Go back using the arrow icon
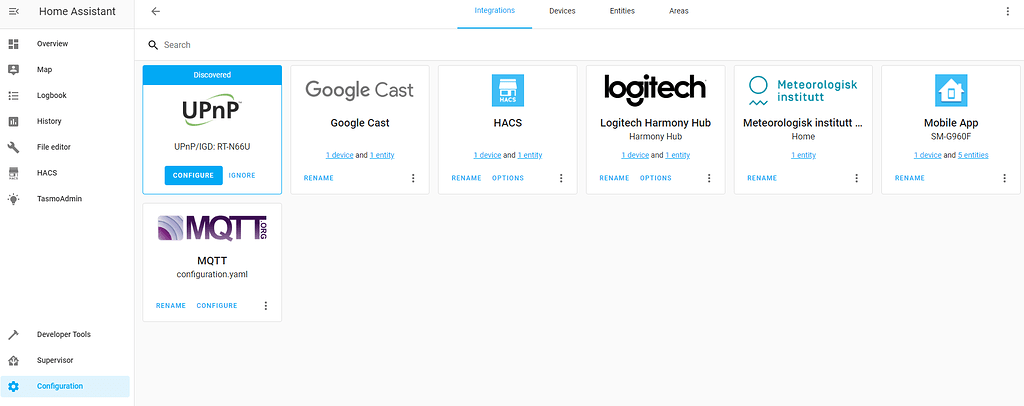Screen dimensions: 1024x406 click(155, 11)
